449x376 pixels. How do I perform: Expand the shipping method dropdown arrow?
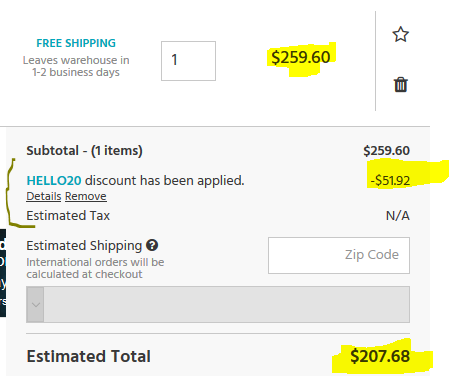click(x=35, y=304)
